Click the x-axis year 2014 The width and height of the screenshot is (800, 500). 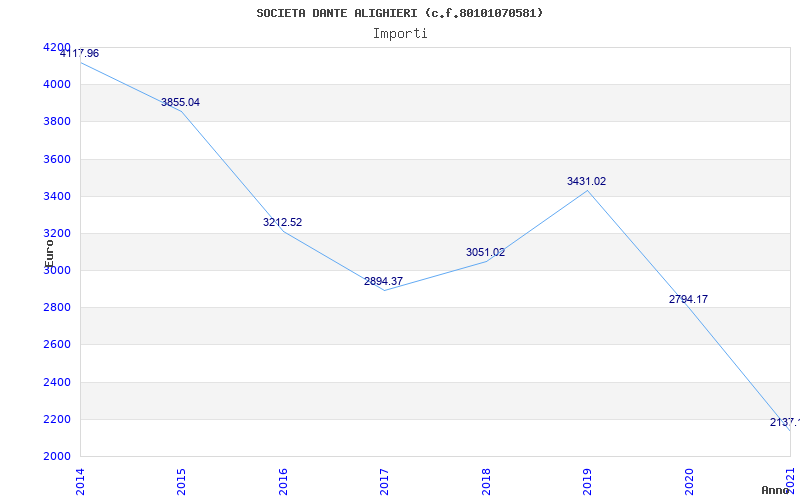pos(80,482)
